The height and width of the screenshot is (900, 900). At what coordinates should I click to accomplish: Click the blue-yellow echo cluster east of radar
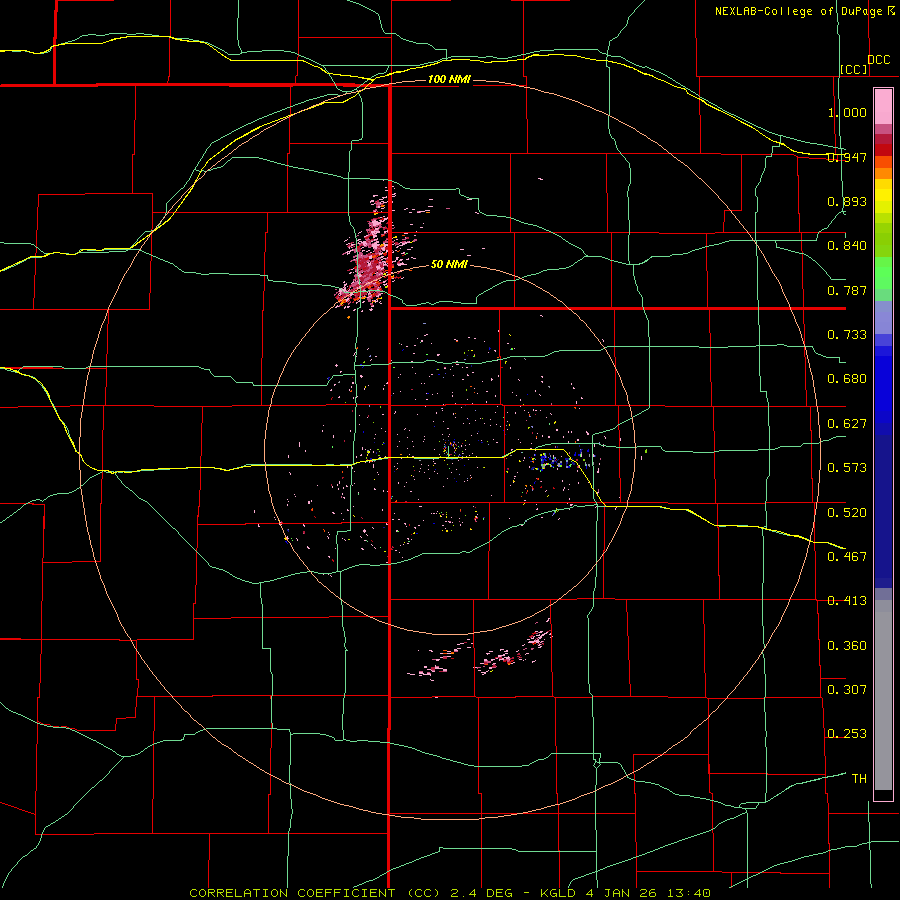(561, 460)
